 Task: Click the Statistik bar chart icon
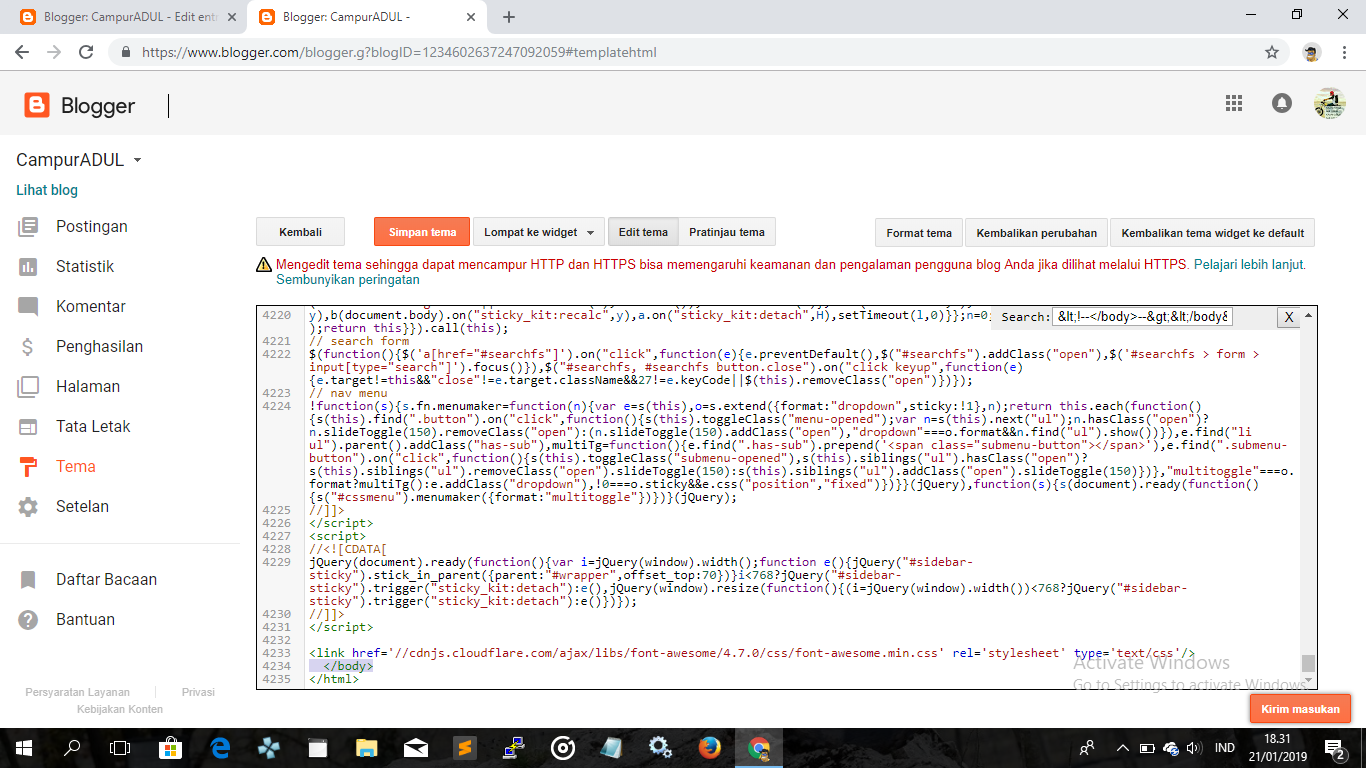point(28,267)
